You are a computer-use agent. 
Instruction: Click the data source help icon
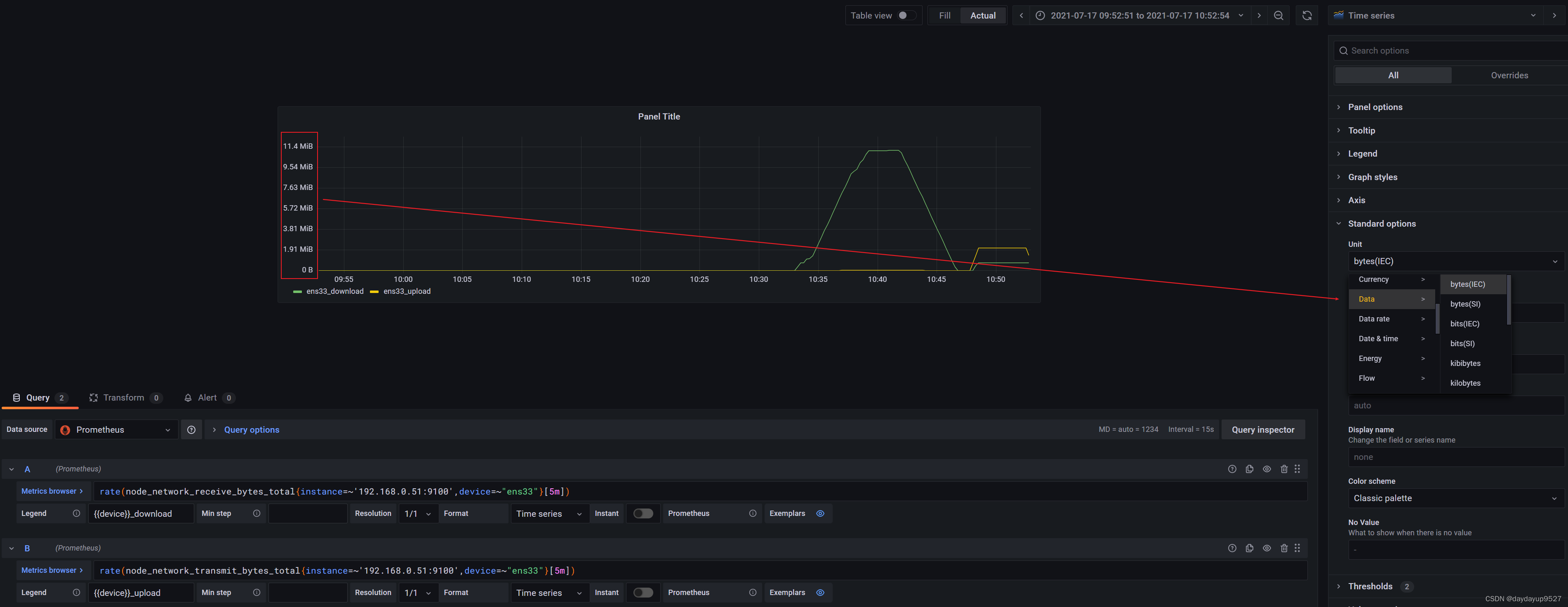tap(191, 430)
